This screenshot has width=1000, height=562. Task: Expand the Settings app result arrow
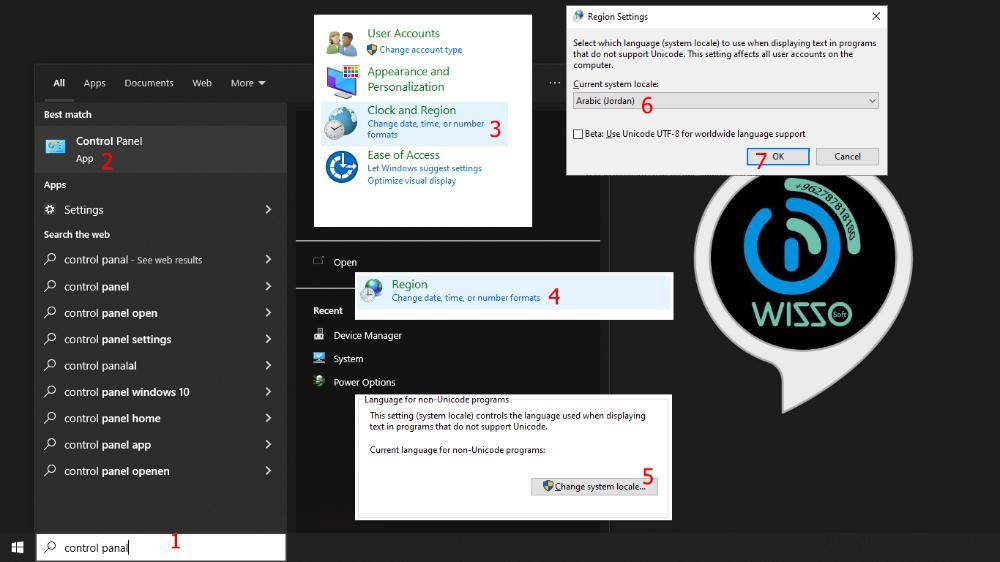(x=268, y=210)
